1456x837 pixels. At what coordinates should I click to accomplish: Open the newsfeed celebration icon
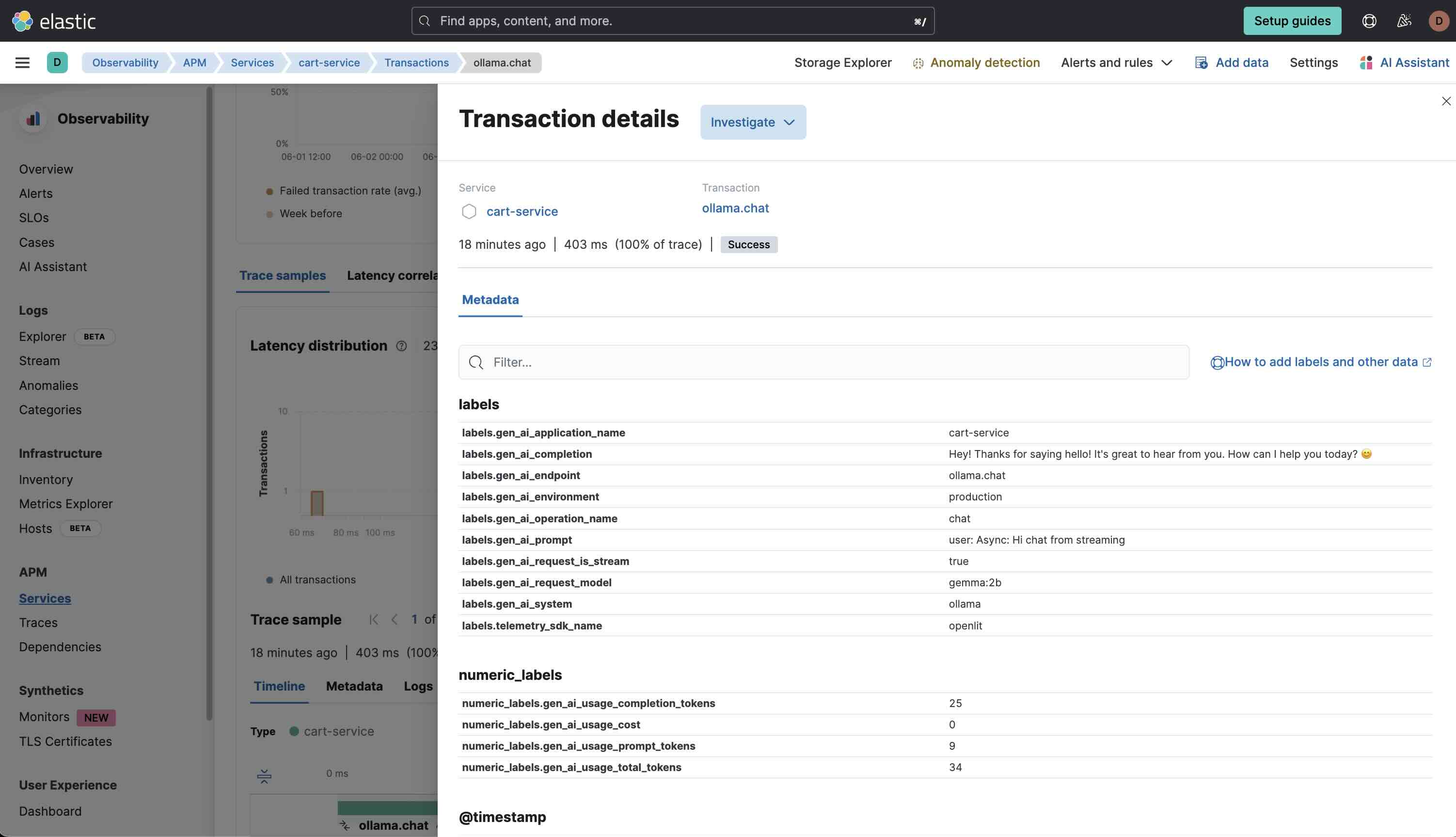(x=1404, y=21)
